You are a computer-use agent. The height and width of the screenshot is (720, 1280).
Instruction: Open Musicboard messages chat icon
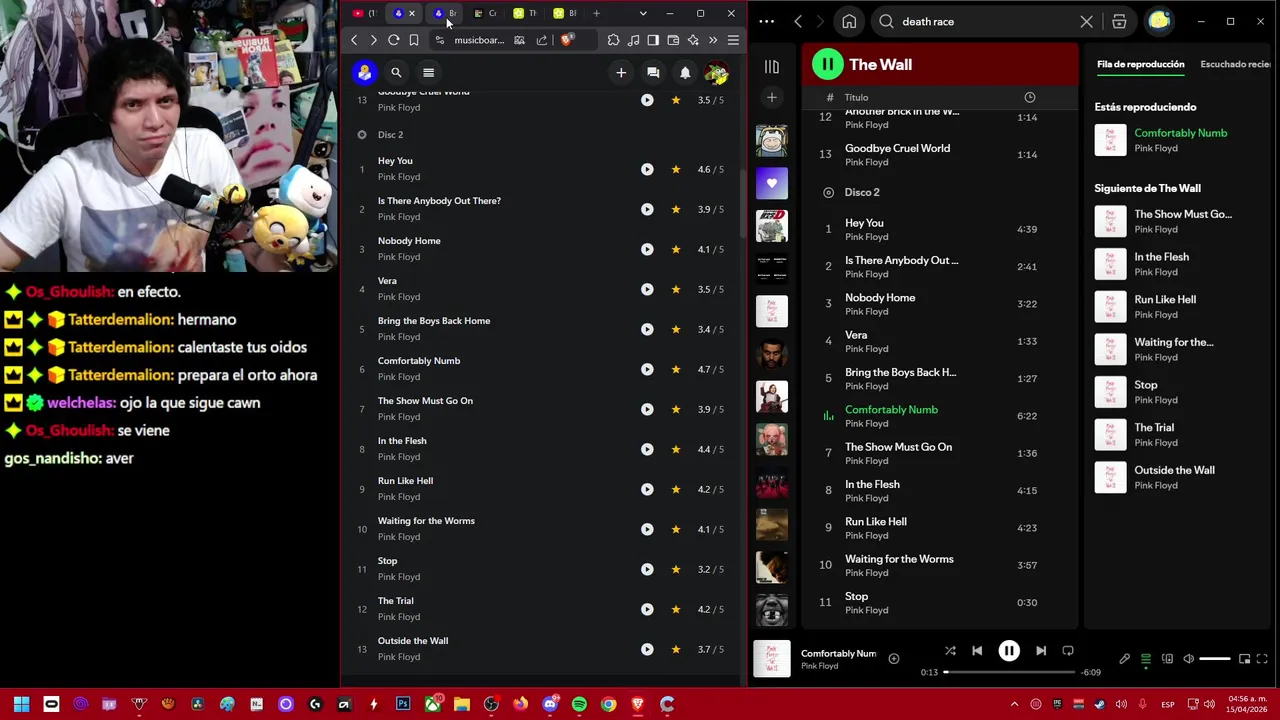[653, 72]
